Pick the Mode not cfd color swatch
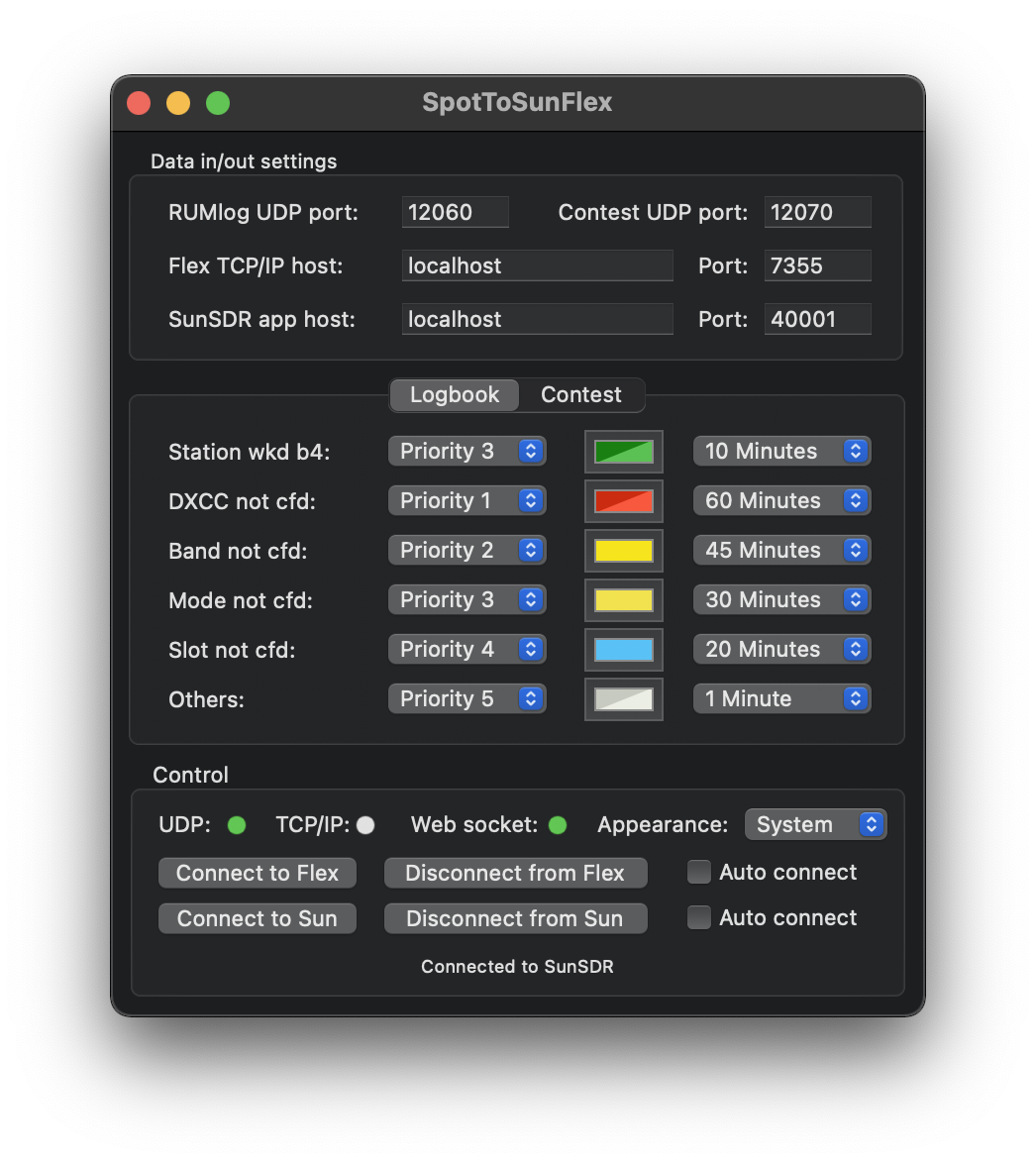1036x1163 pixels. click(x=624, y=600)
